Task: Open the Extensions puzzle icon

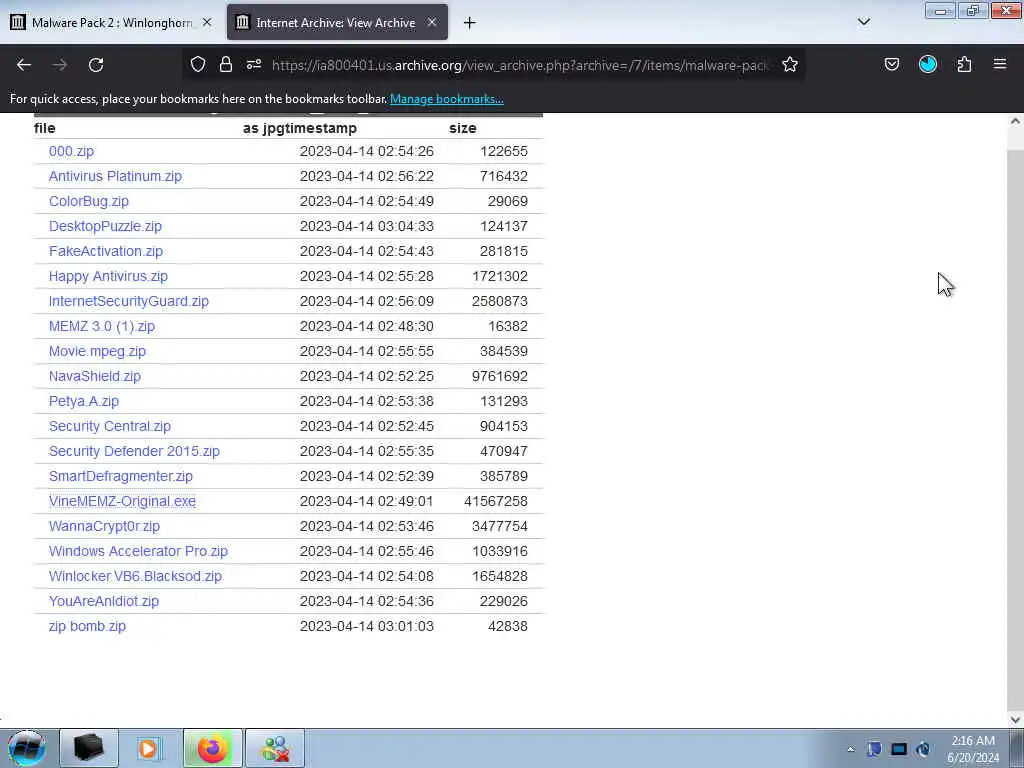Action: point(965,64)
